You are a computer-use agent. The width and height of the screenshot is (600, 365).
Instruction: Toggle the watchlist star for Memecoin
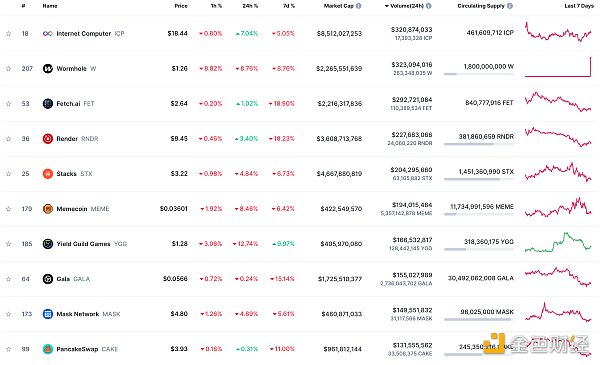(x=8, y=209)
